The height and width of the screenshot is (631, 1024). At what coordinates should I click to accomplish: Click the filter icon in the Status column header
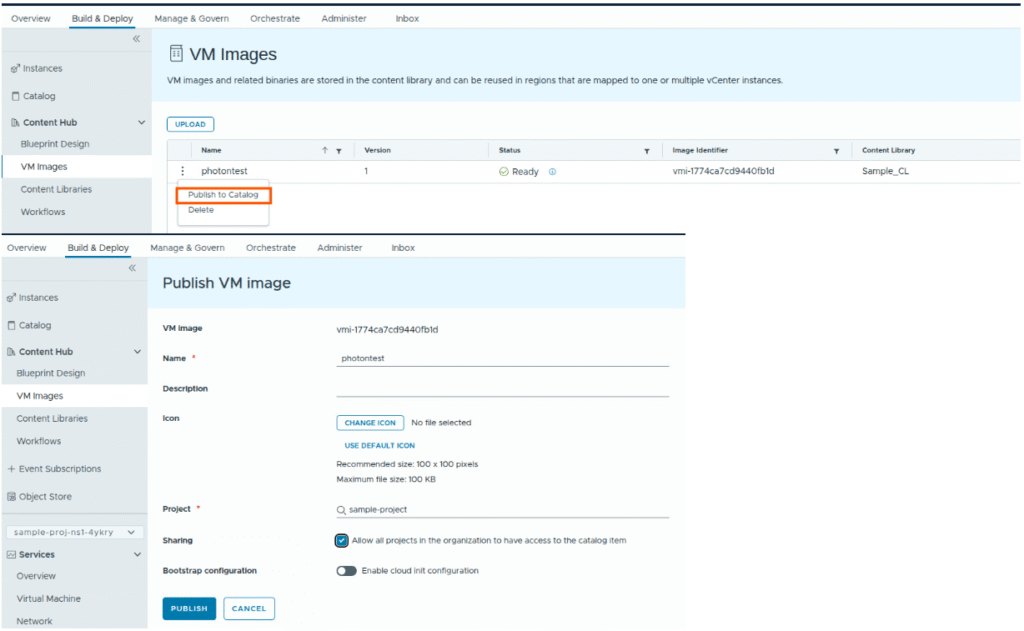[x=648, y=151]
